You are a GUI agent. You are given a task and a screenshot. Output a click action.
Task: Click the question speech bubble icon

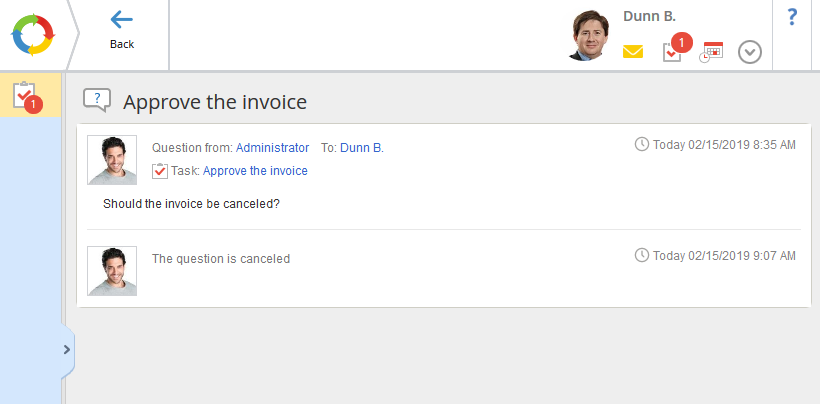96,100
